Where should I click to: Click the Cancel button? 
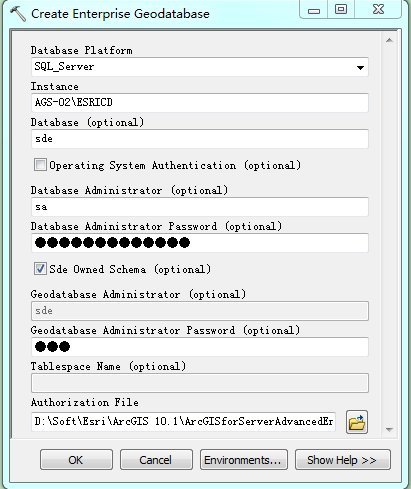point(156,460)
